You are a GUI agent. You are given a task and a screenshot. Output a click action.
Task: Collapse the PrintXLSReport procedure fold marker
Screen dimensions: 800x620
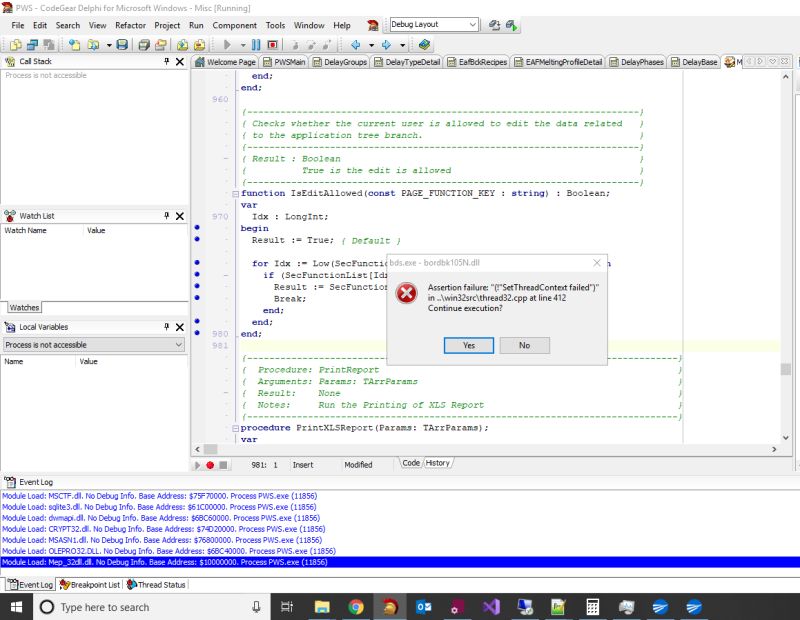[235, 427]
